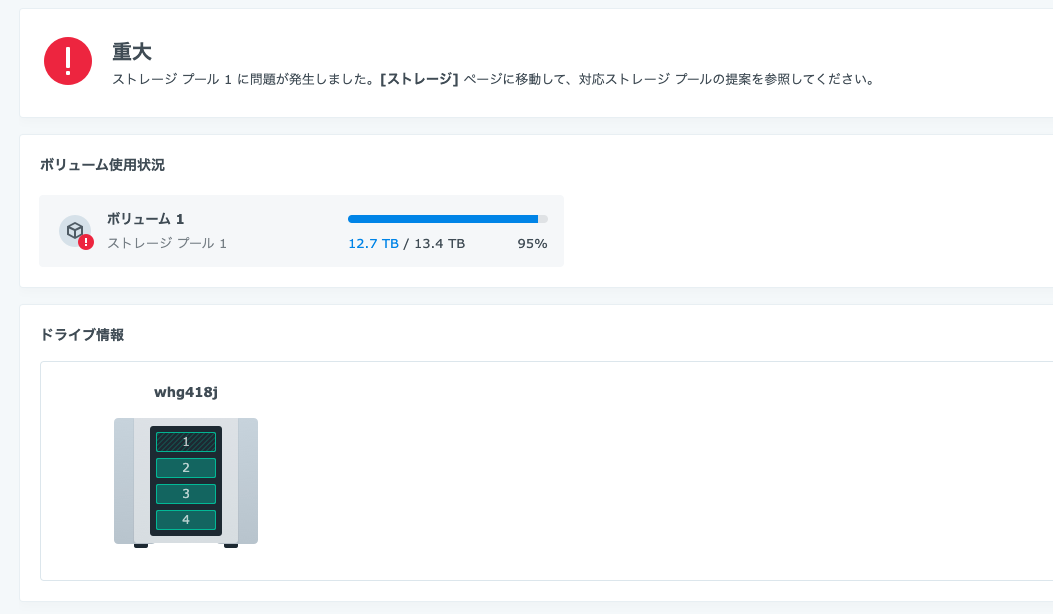Click the whg418j NAS device image
The height and width of the screenshot is (614, 1053).
[186, 482]
